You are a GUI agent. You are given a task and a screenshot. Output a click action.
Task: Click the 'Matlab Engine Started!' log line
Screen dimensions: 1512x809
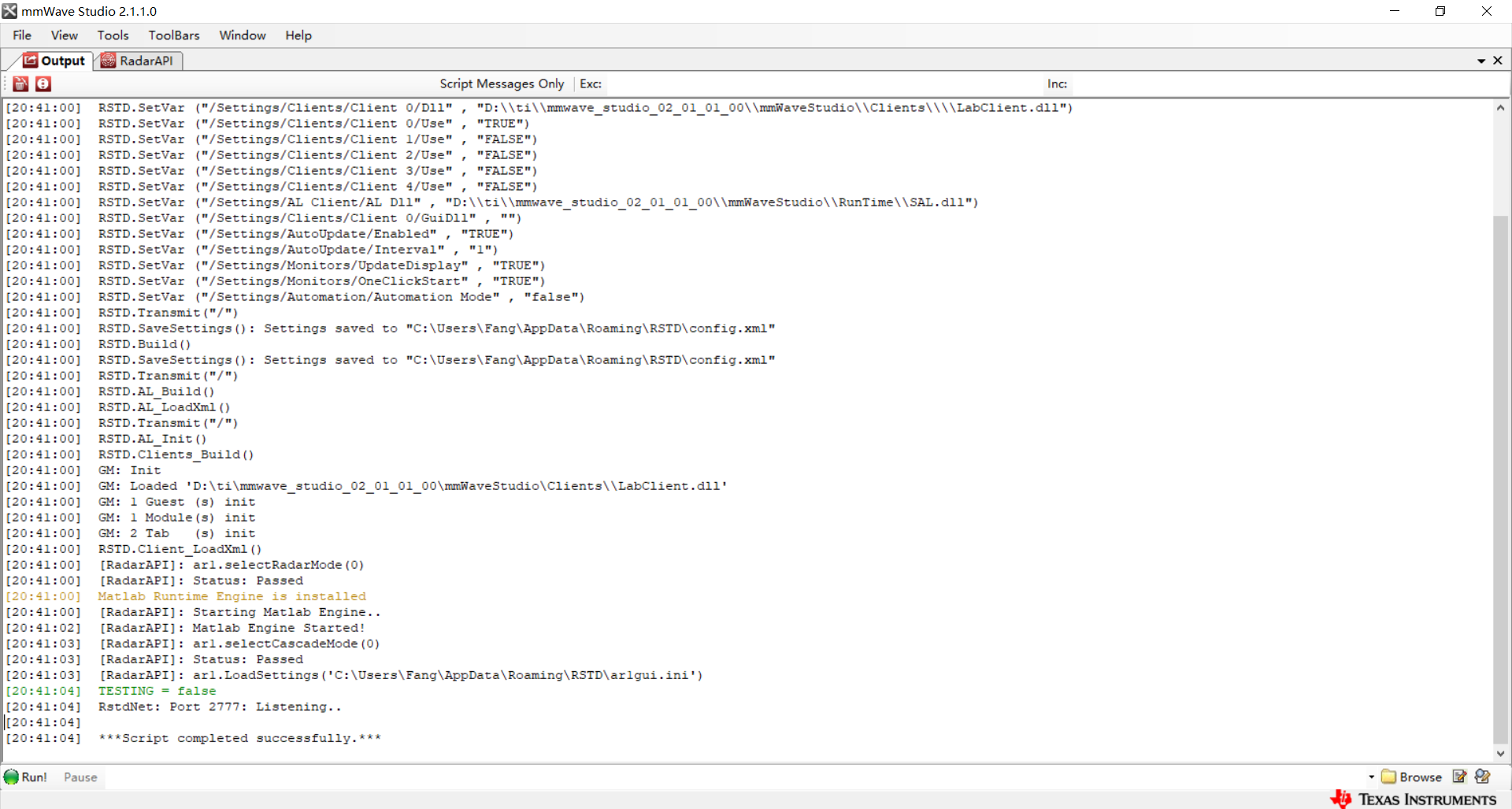click(232, 628)
